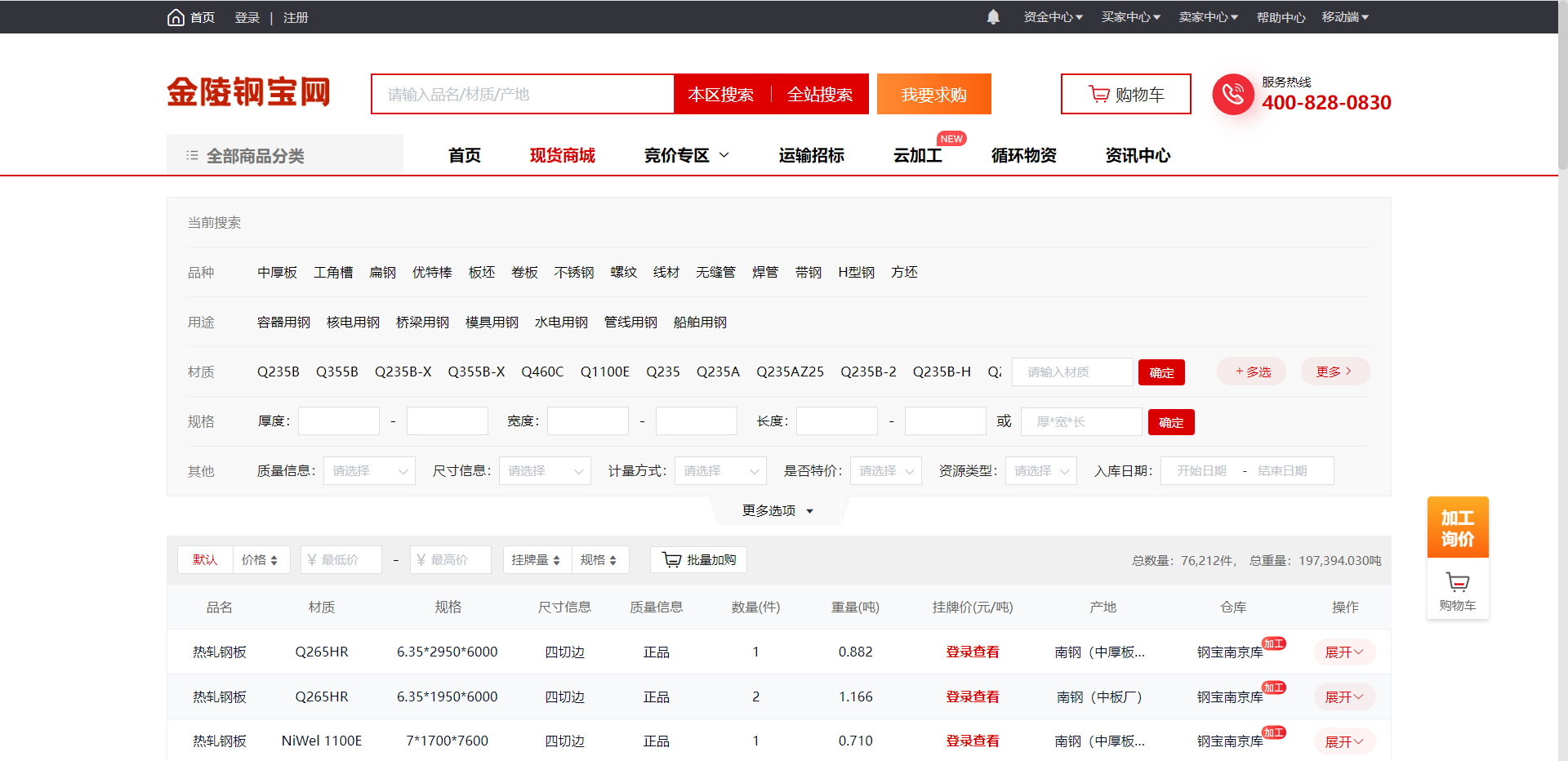Click the 全部商品分类 list icon
Screen dimensions: 1568x761
(x=192, y=155)
